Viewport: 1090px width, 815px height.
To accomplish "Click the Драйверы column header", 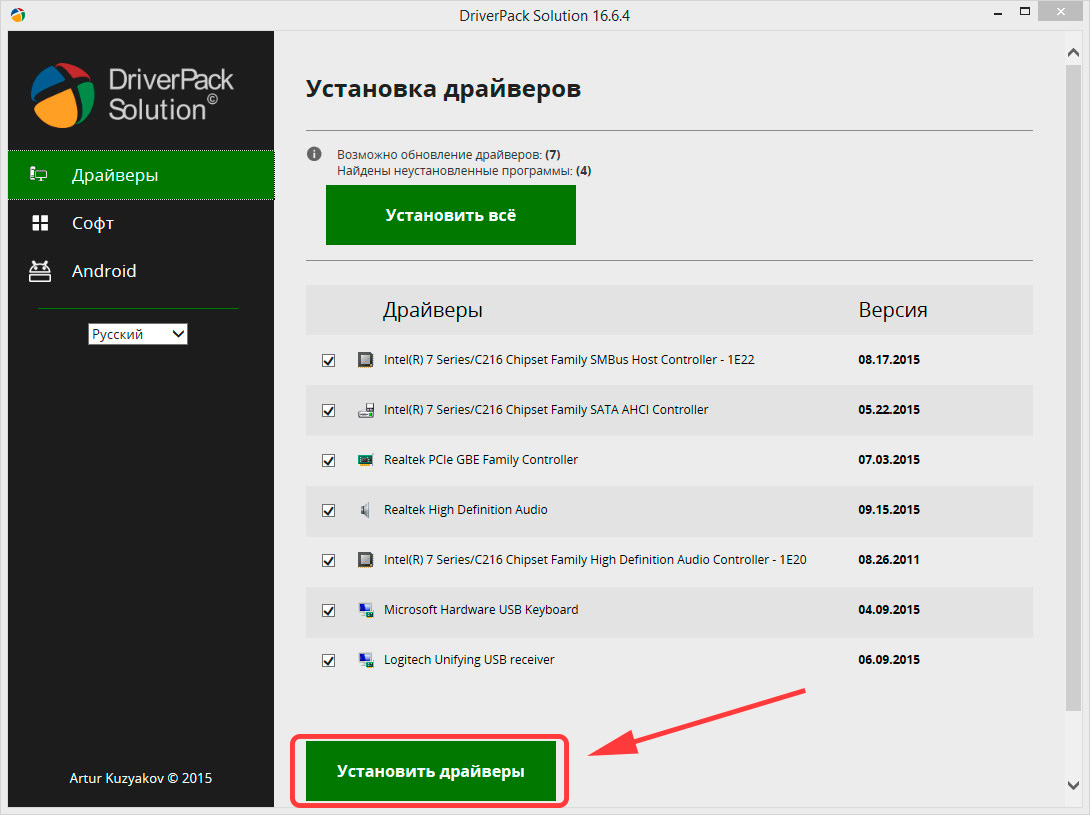I will pos(432,310).
